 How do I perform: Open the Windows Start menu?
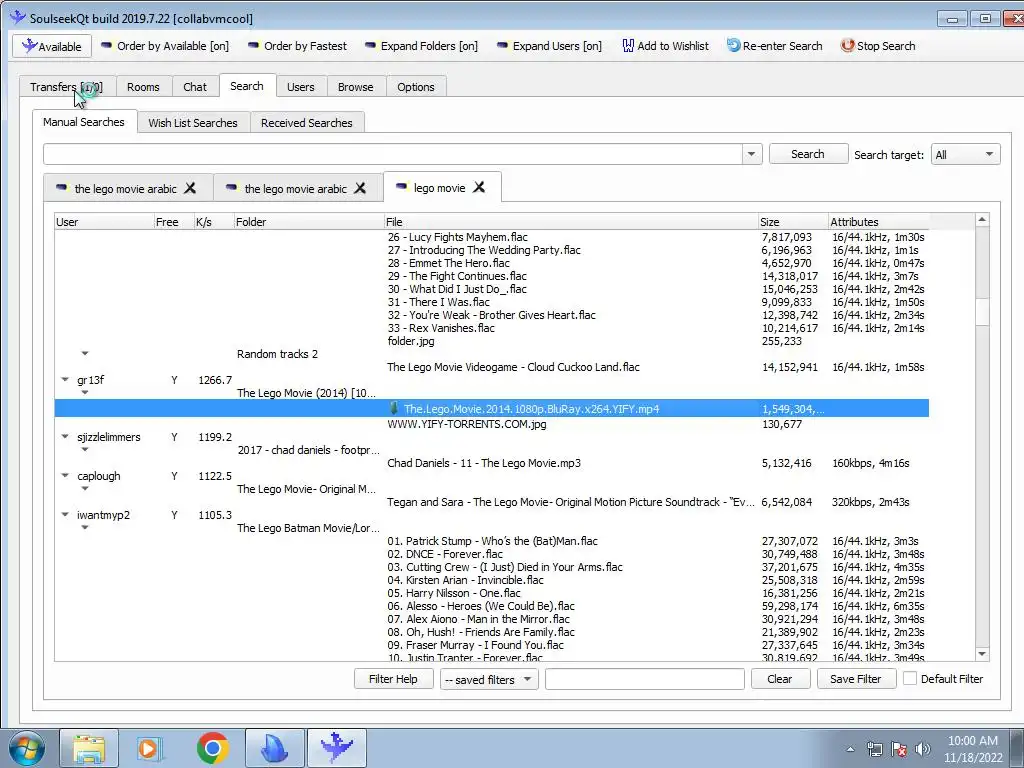click(x=25, y=748)
